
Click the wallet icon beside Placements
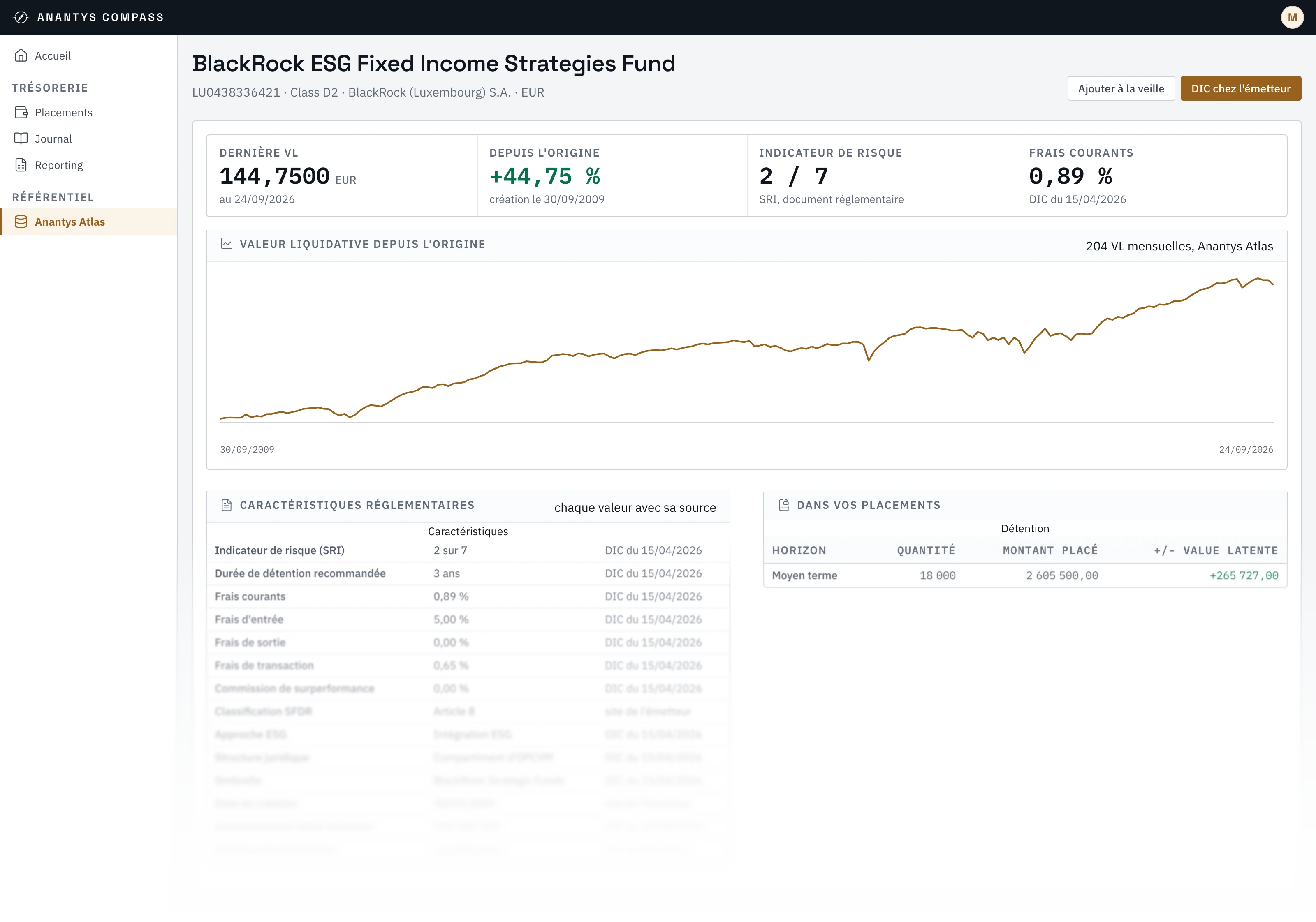point(21,112)
